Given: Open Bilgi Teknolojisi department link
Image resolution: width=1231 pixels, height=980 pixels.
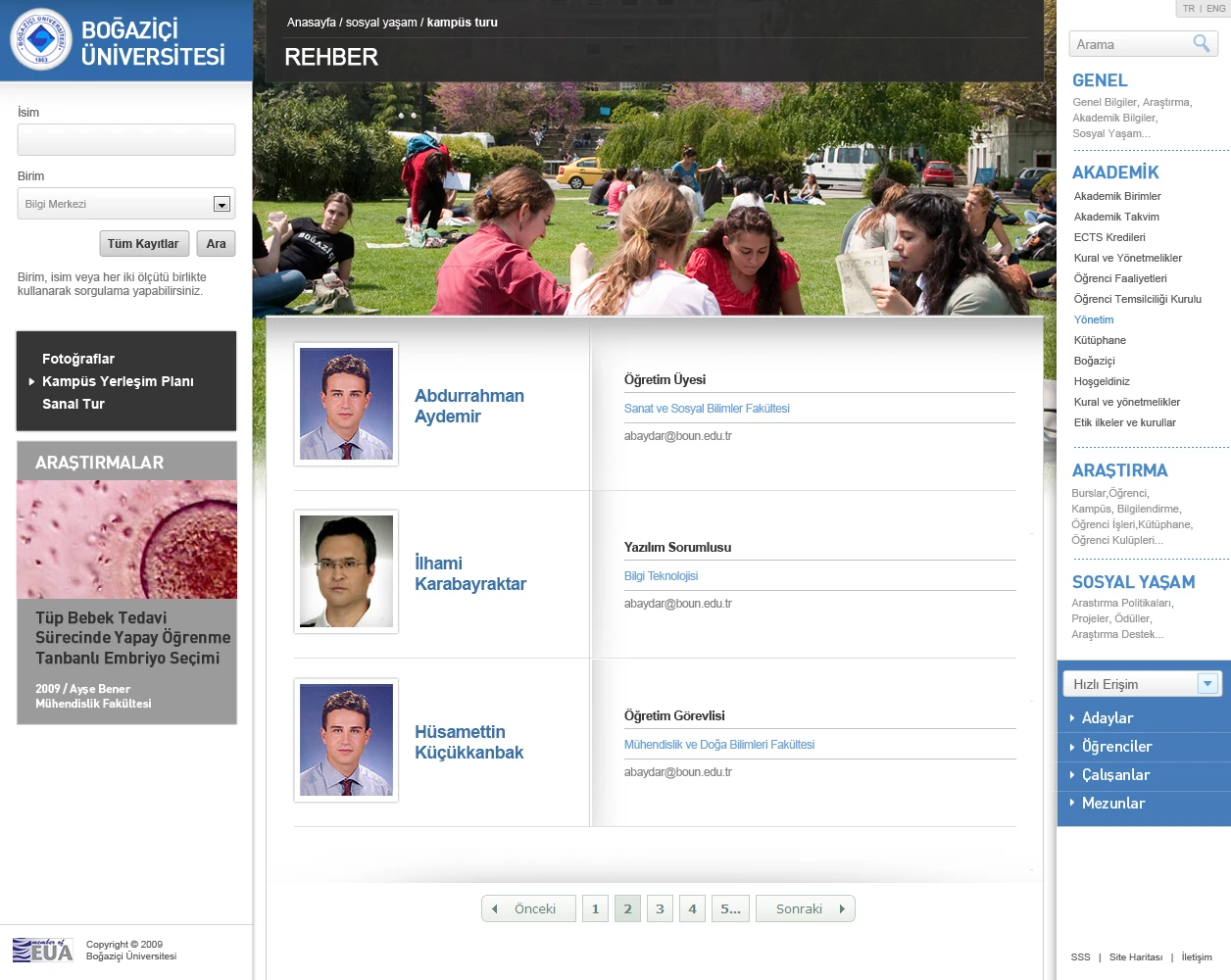Looking at the screenshot, I should coord(661,576).
